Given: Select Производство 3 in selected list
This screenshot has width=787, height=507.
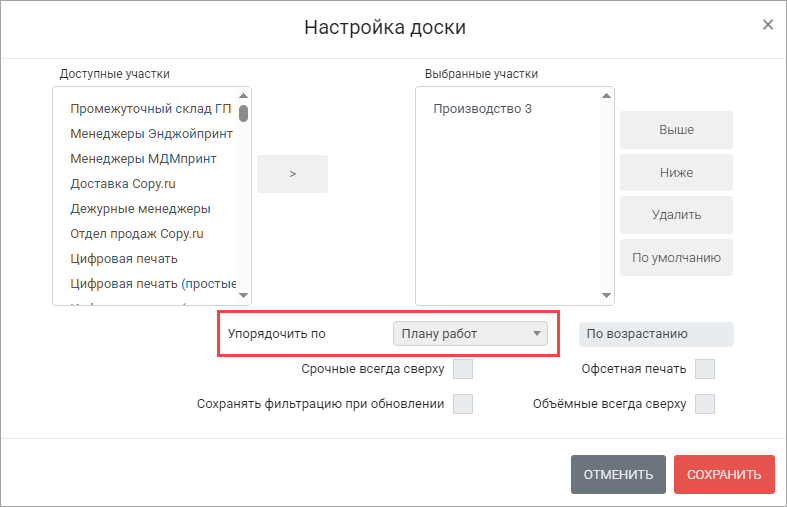Looking at the screenshot, I should pyautogui.click(x=482, y=109).
